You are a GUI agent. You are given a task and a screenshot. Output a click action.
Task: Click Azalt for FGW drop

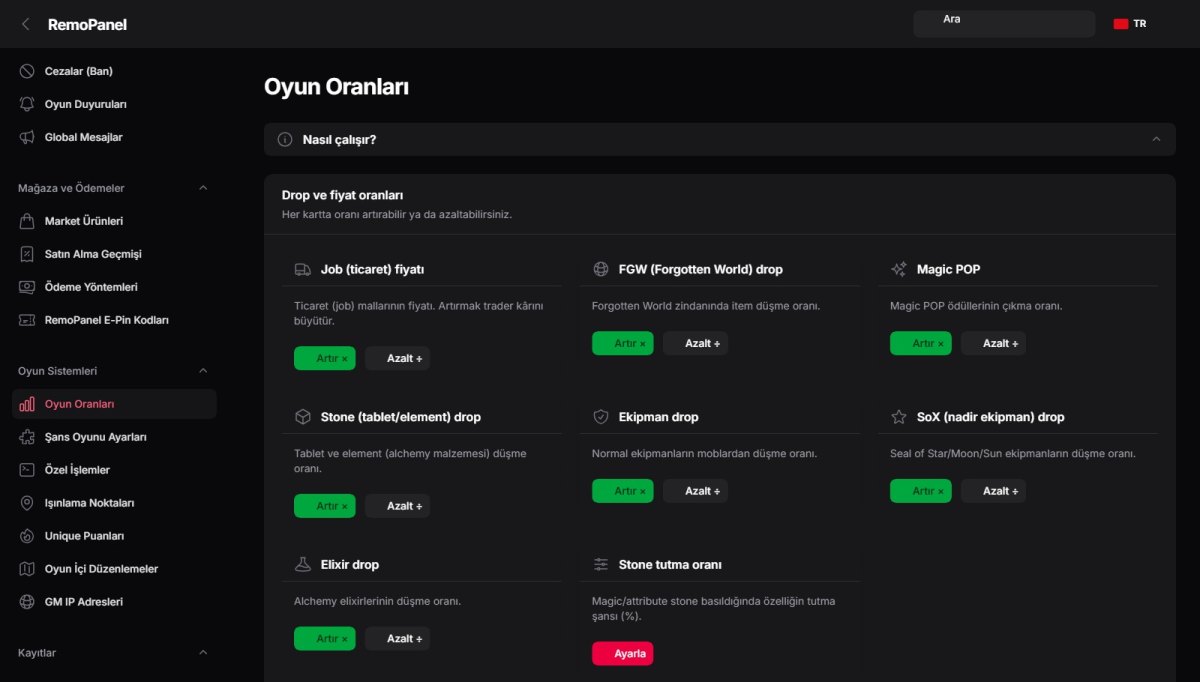coord(695,343)
